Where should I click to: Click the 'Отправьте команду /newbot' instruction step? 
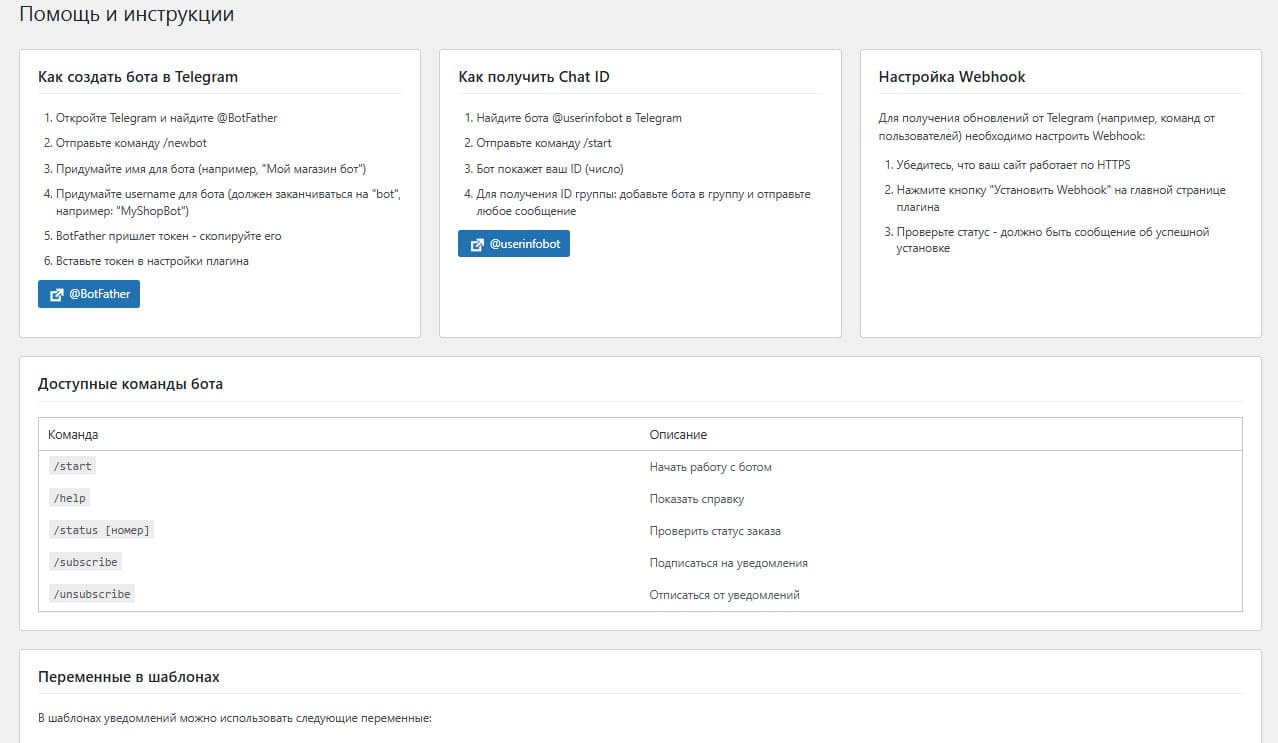(x=131, y=143)
